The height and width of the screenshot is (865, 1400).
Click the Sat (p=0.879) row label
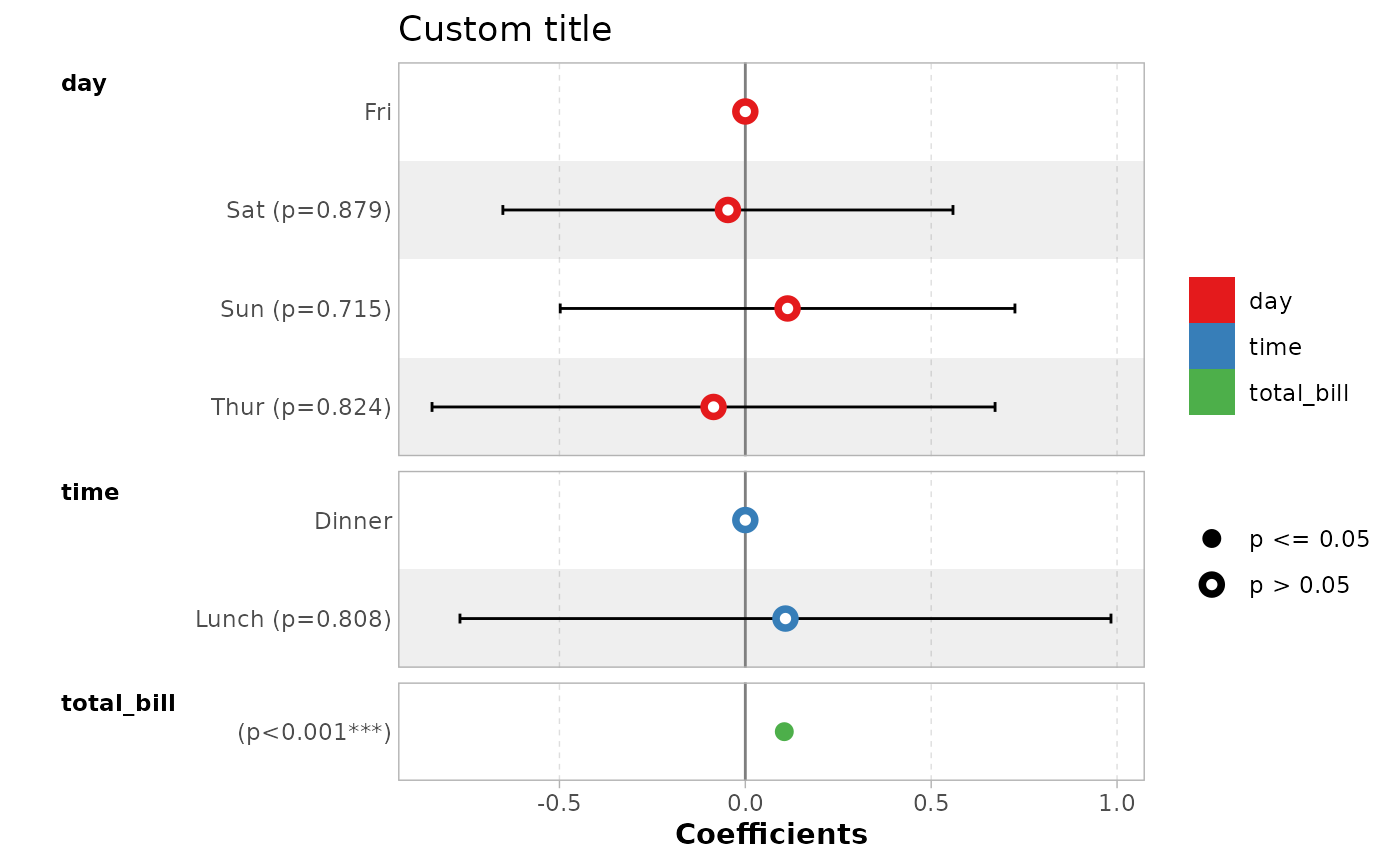click(309, 210)
